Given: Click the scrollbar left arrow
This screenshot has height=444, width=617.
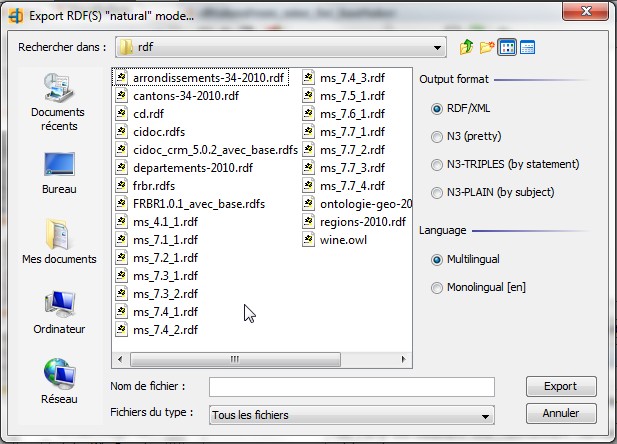Looking at the screenshot, I should (120, 359).
